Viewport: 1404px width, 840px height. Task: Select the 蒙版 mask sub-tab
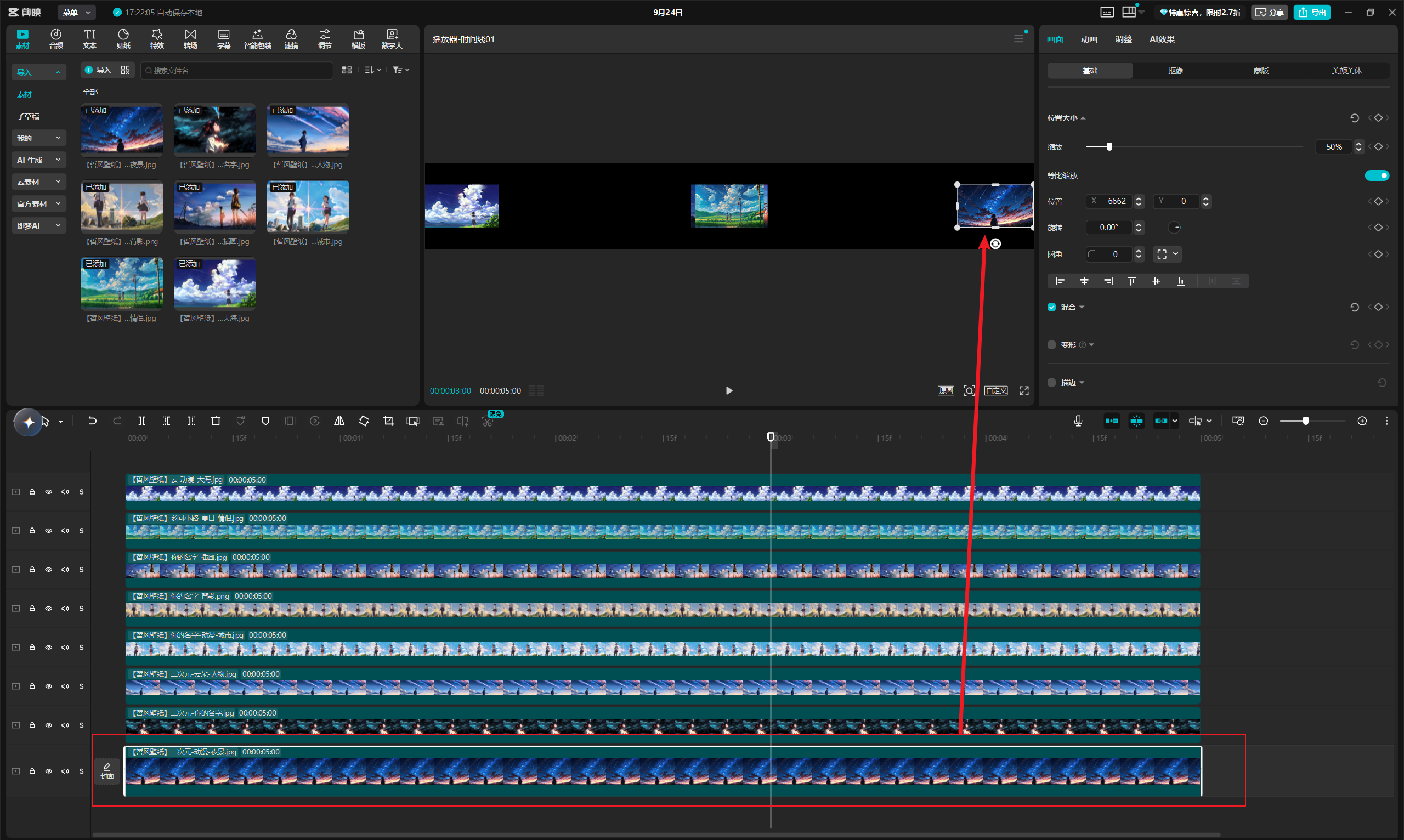point(1261,71)
